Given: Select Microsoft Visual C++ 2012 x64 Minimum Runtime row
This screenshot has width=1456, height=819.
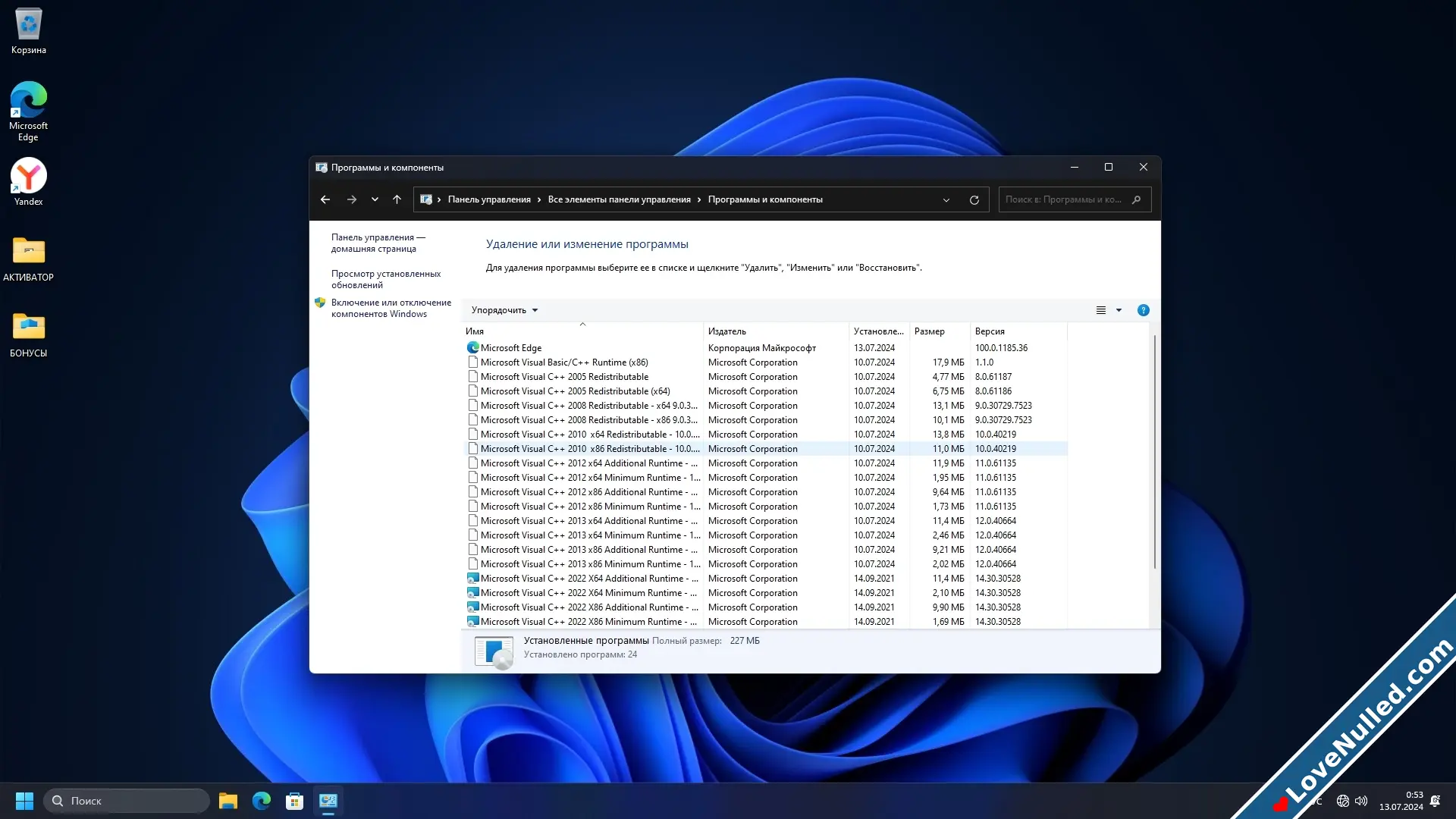Looking at the screenshot, I should tap(764, 478).
